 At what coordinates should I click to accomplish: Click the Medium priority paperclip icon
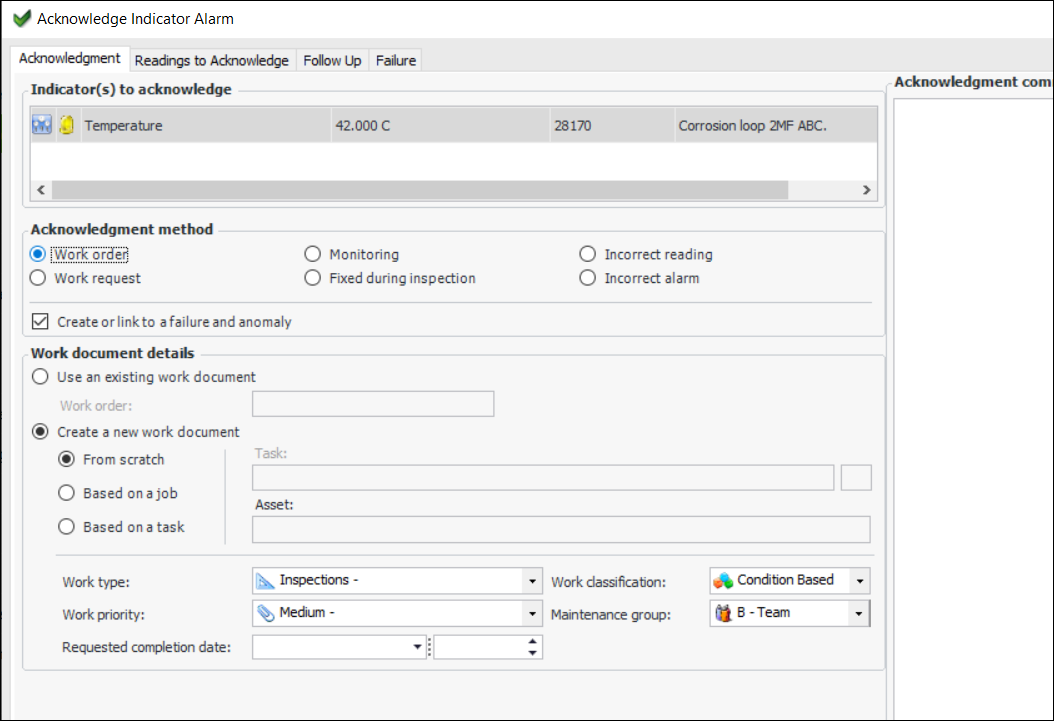click(265, 613)
